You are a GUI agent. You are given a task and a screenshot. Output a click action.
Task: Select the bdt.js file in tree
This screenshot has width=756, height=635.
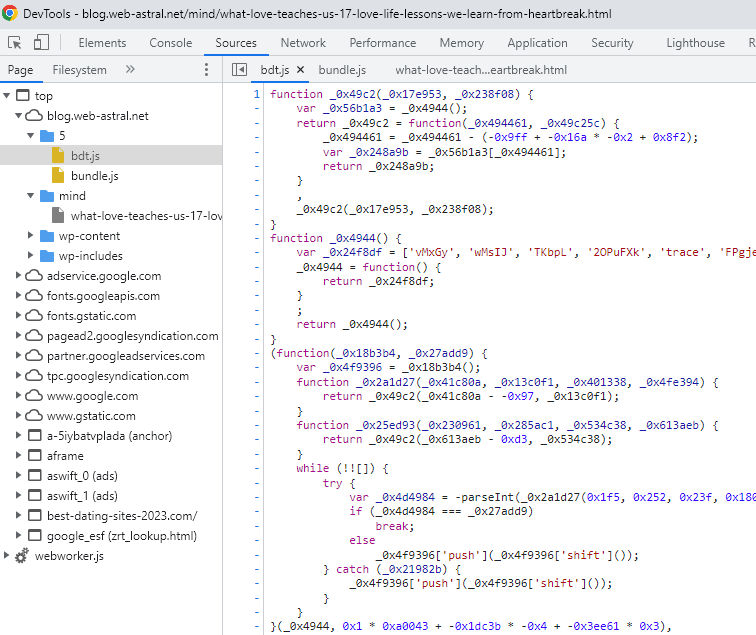pyautogui.click(x=85, y=156)
